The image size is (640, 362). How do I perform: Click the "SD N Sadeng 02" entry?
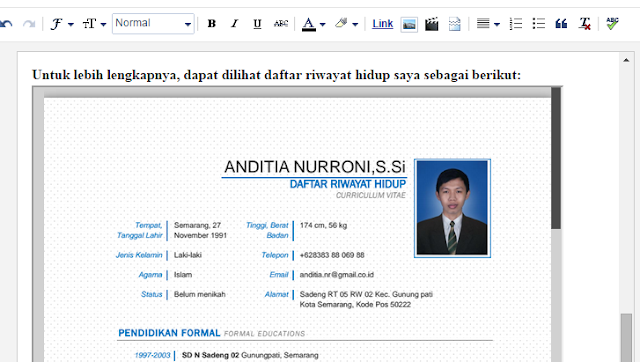click(x=210, y=355)
